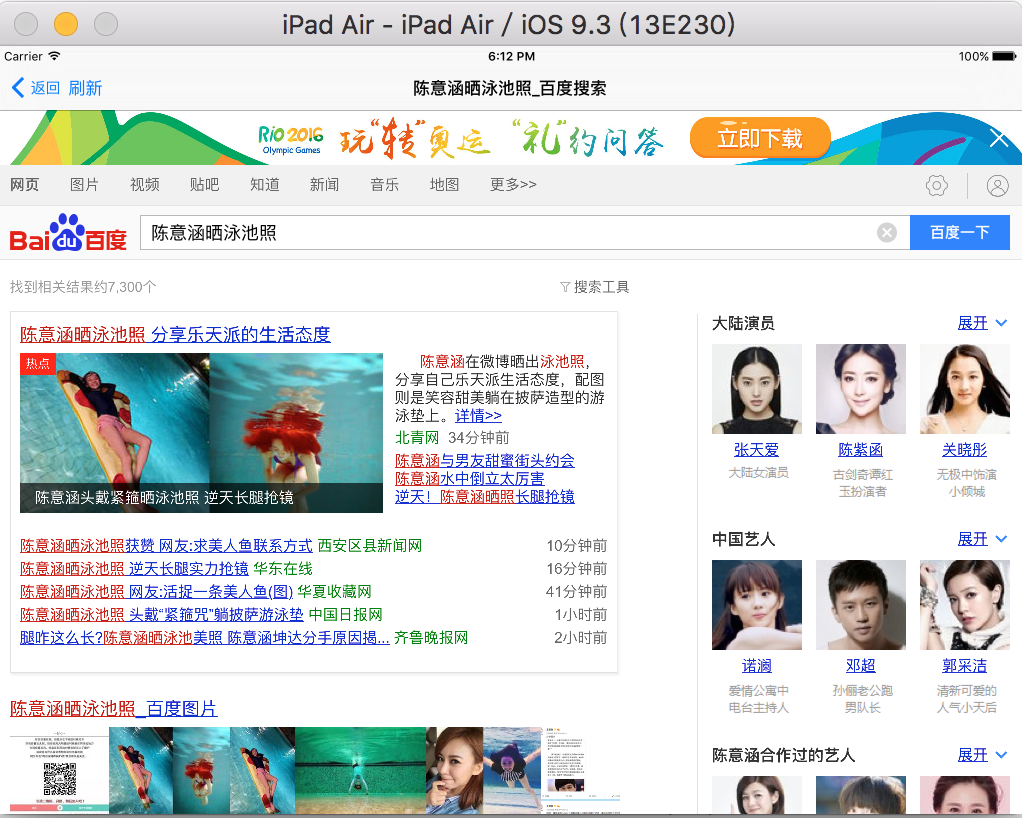1022x818 pixels.
Task: Open 关晓彤 portrait photo
Action: pyautogui.click(x=965, y=389)
